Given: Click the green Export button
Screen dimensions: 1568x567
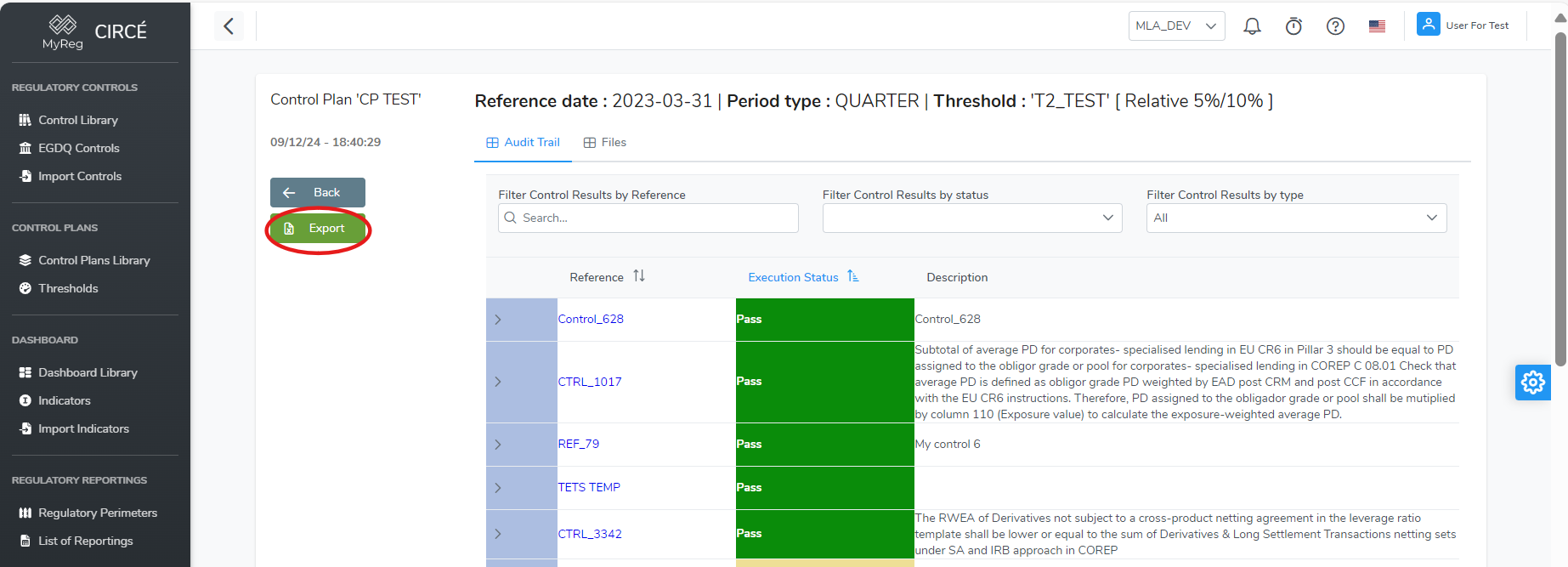Looking at the screenshot, I should tap(317, 229).
